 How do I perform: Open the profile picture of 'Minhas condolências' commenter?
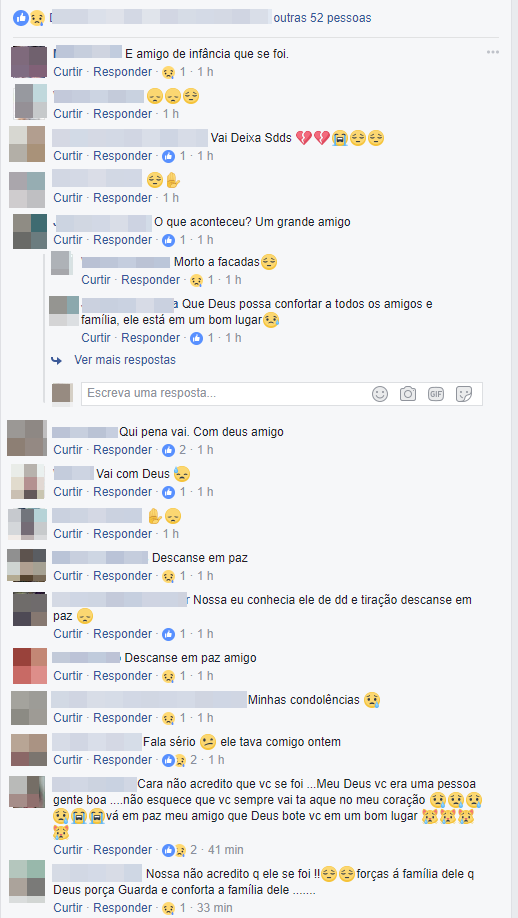point(29,708)
